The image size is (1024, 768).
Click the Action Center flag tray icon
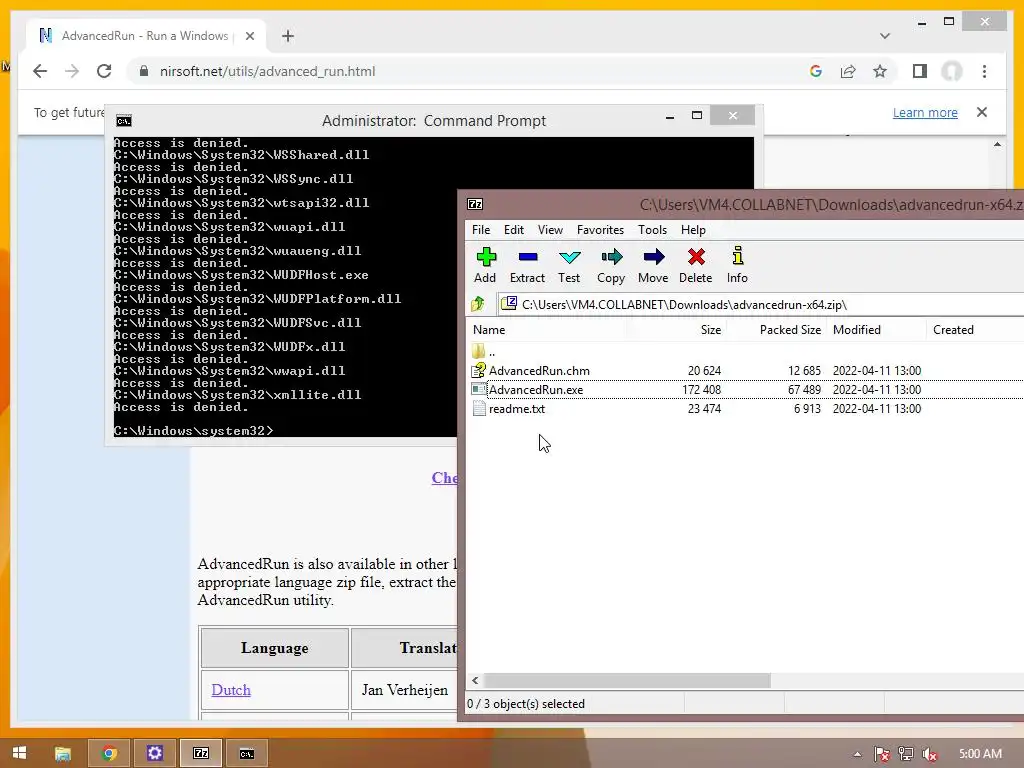tap(882, 754)
